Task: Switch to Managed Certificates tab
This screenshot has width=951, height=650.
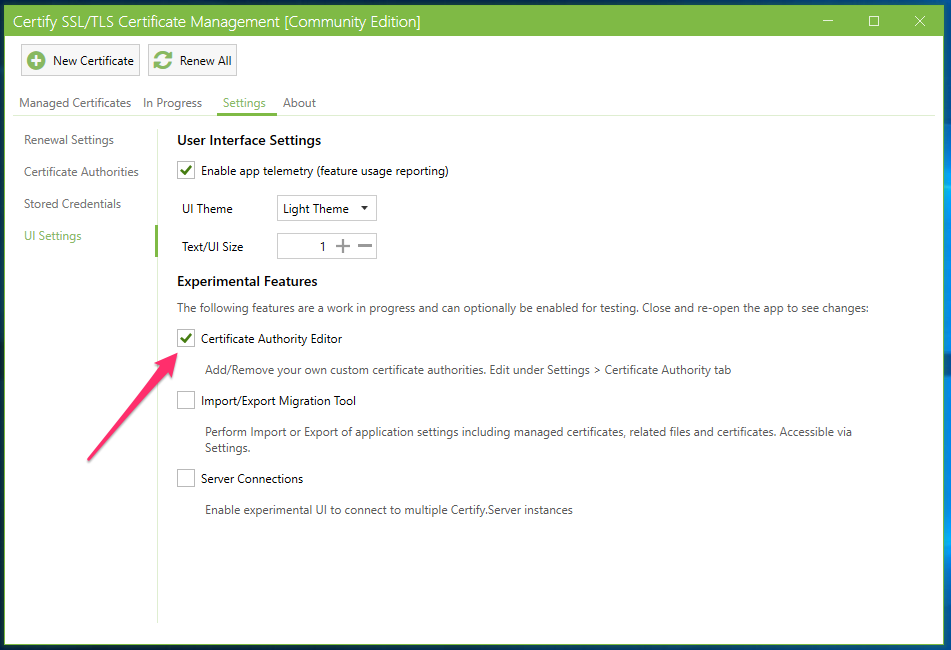Action: point(75,103)
